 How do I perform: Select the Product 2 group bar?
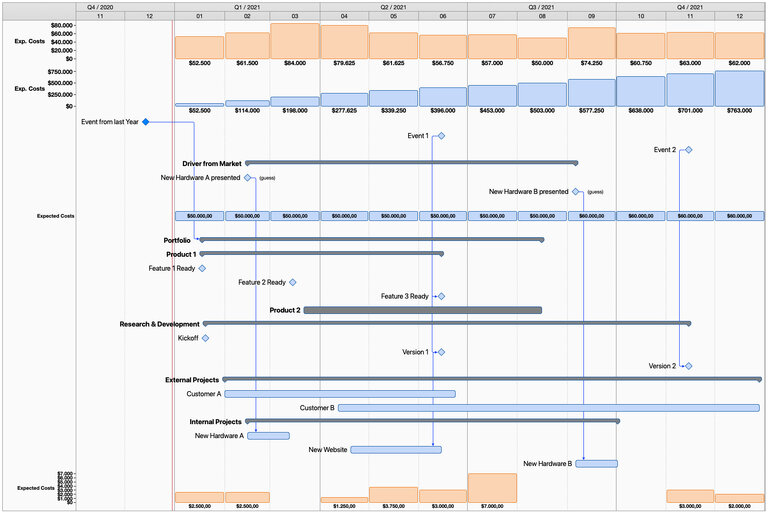pos(422,310)
